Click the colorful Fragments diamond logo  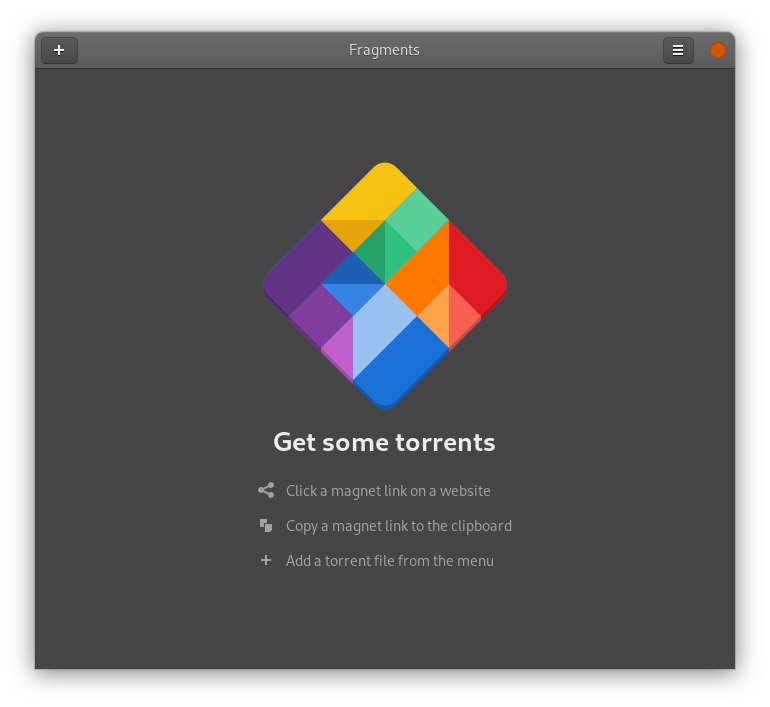tap(385, 285)
